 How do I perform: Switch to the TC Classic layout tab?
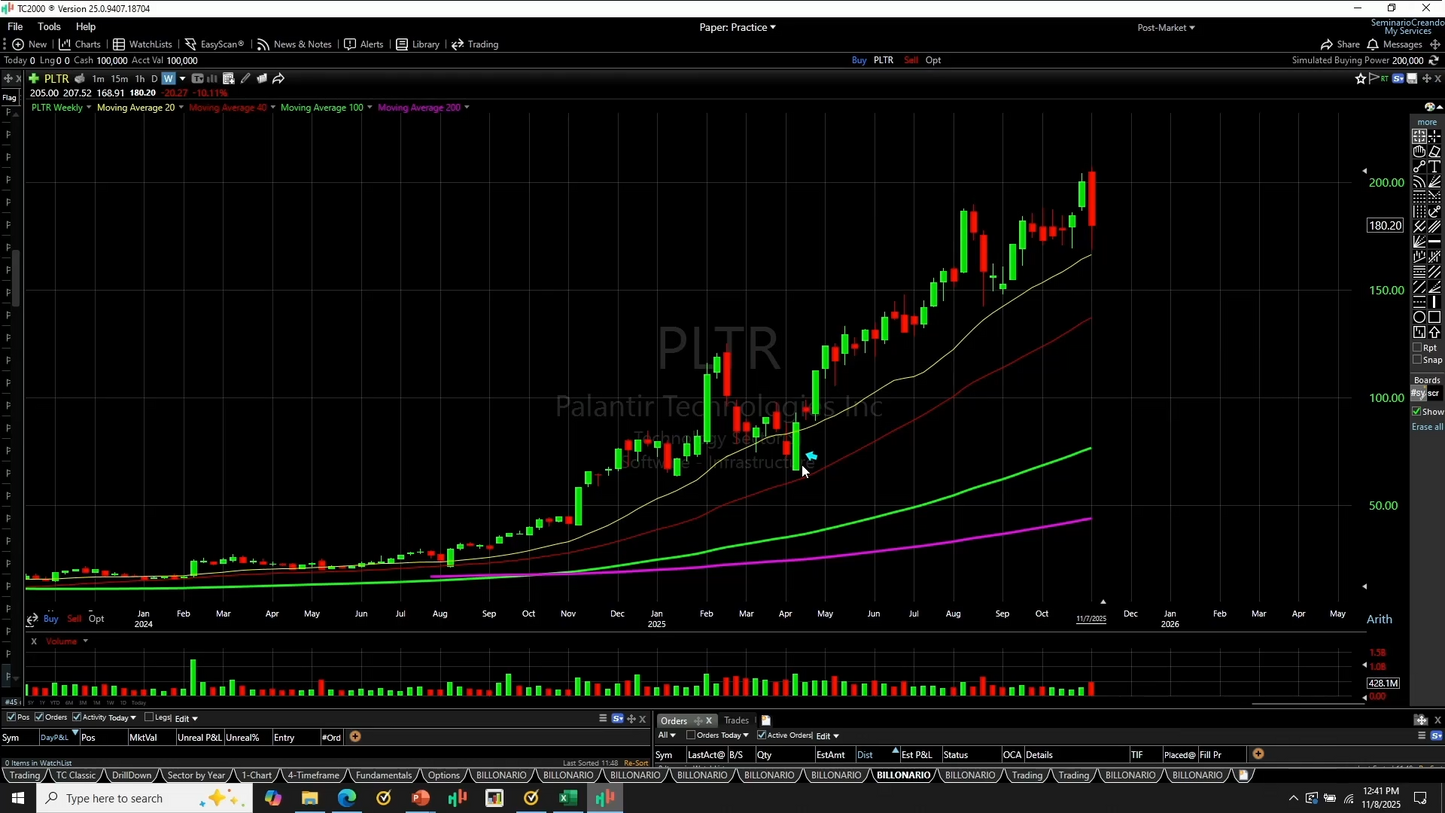(76, 775)
